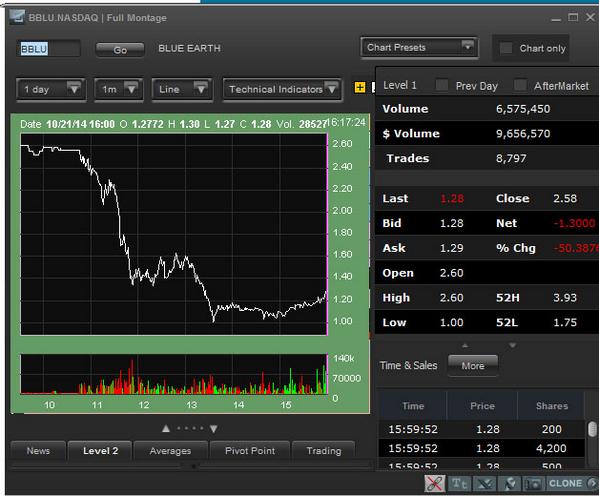Click the pager dots below the chart
Viewport: 599px width, 496px height.
(190, 428)
